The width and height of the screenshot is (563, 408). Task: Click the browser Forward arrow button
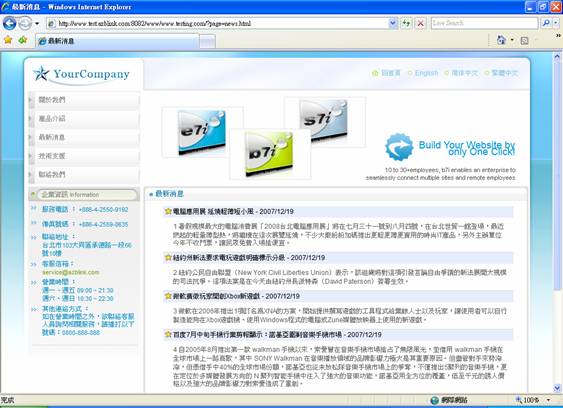[25, 24]
